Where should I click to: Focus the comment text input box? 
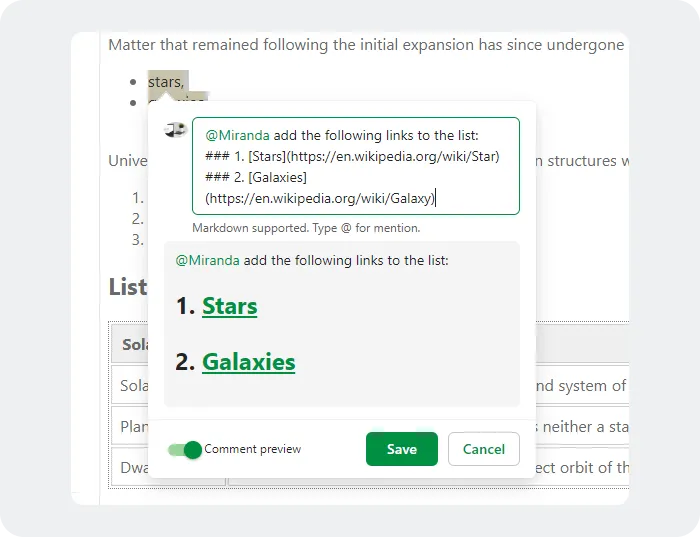(355, 166)
